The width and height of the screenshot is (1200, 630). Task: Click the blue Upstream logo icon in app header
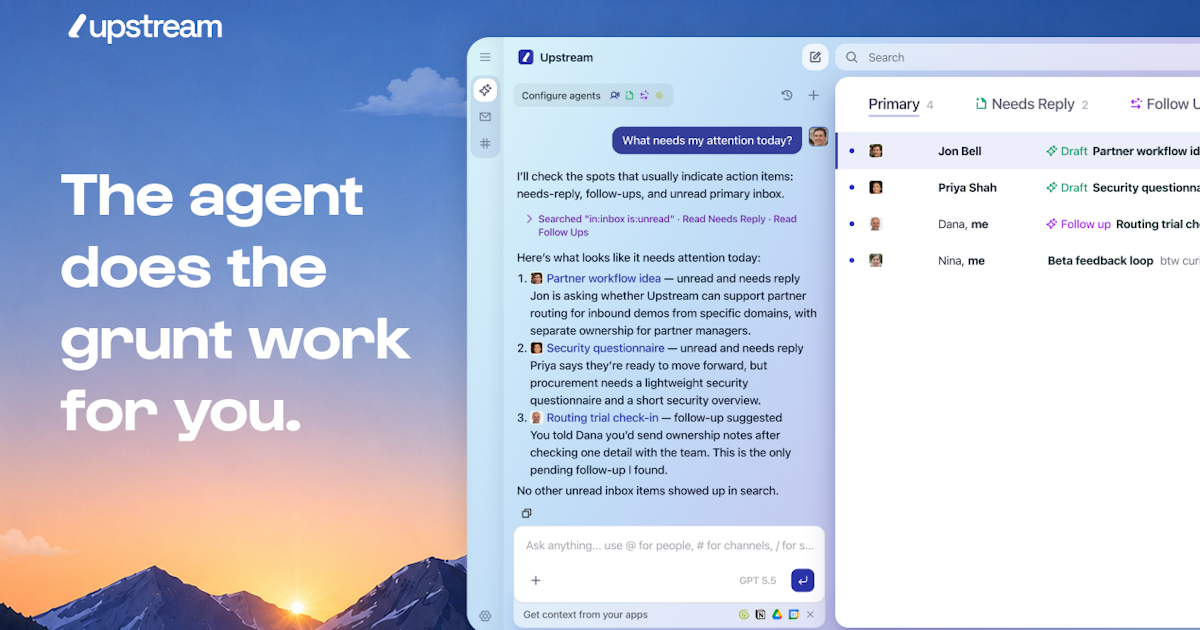[525, 57]
